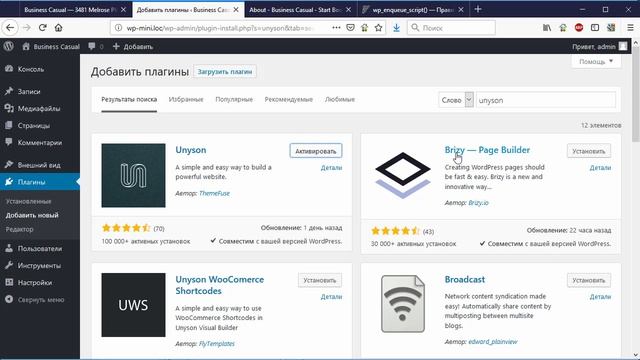Open the Brizy.io author link

[478, 203]
